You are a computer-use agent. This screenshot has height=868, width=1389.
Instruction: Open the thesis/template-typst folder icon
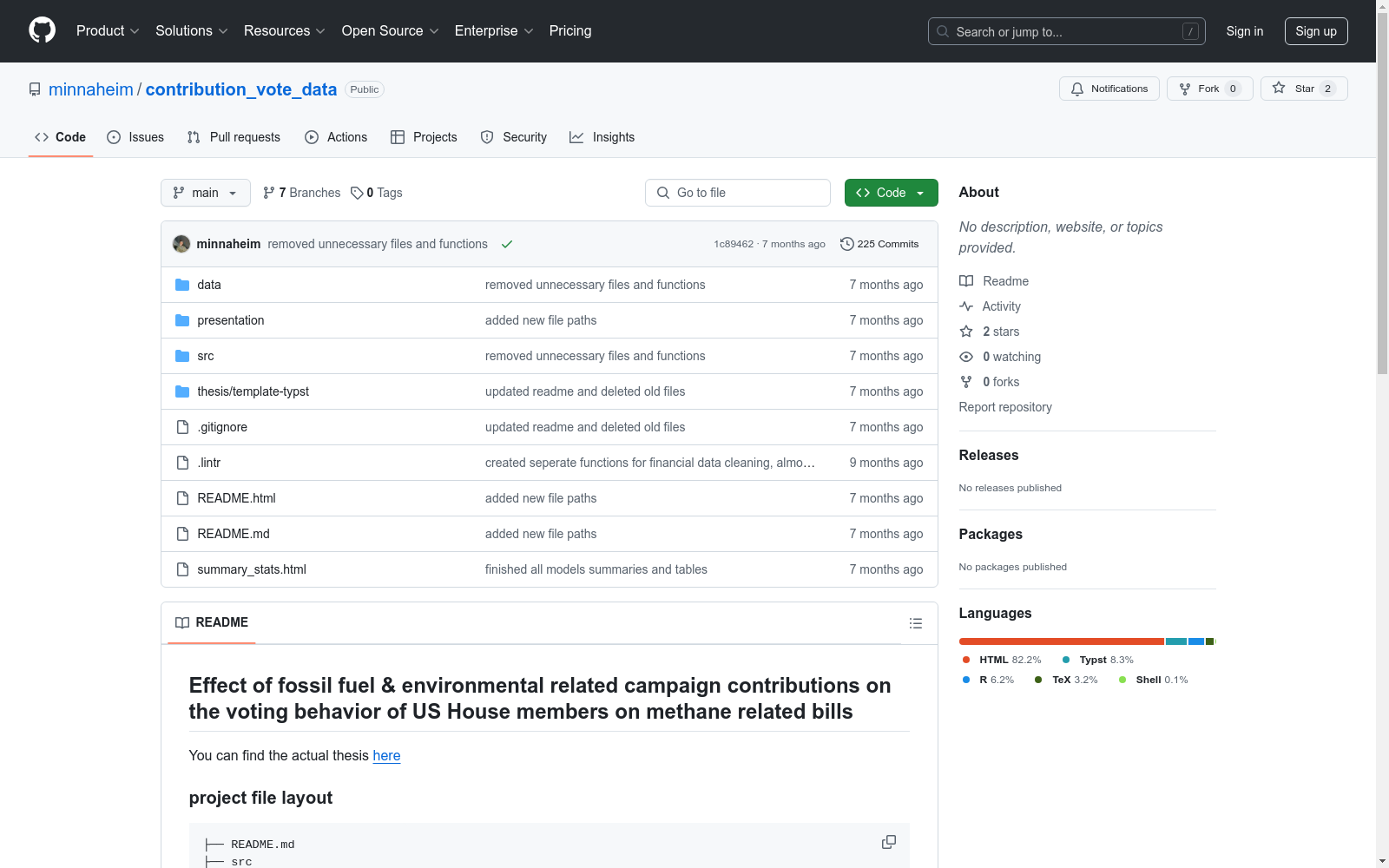182,391
